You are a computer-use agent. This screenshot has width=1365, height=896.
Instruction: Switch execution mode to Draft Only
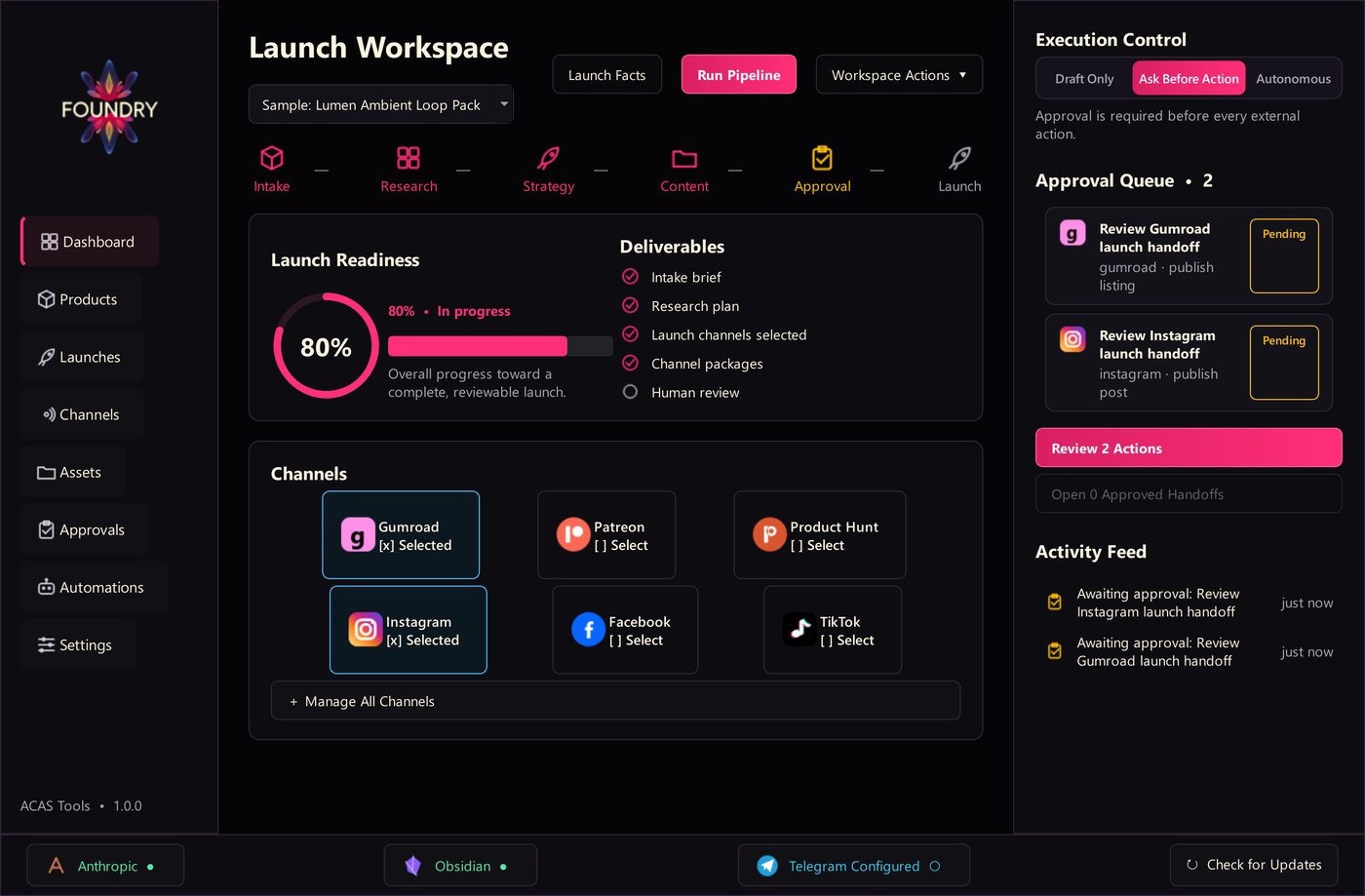[x=1084, y=79]
